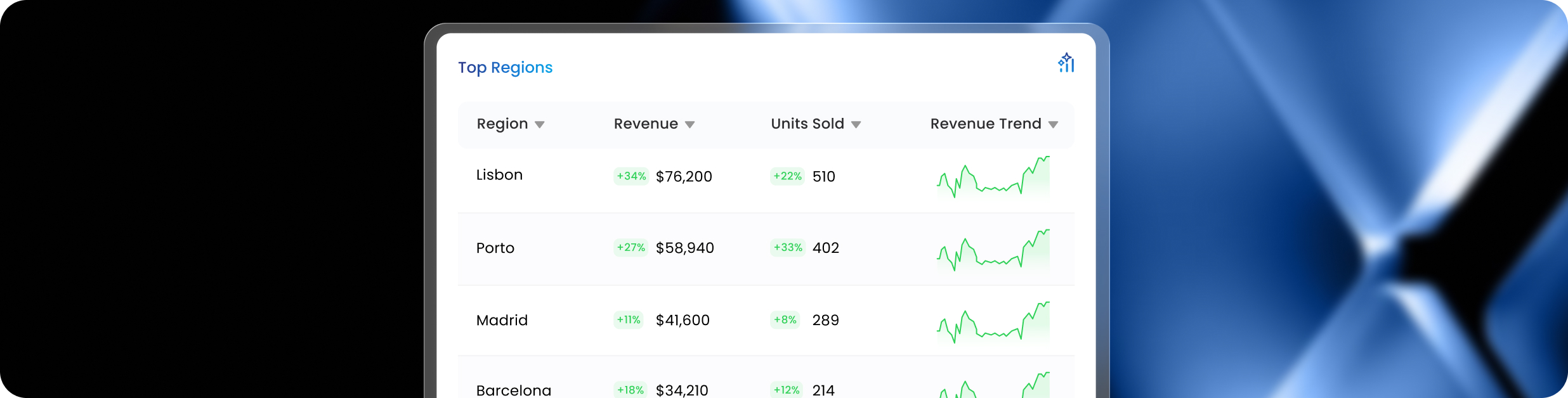Click the Top Regions heading

click(506, 68)
